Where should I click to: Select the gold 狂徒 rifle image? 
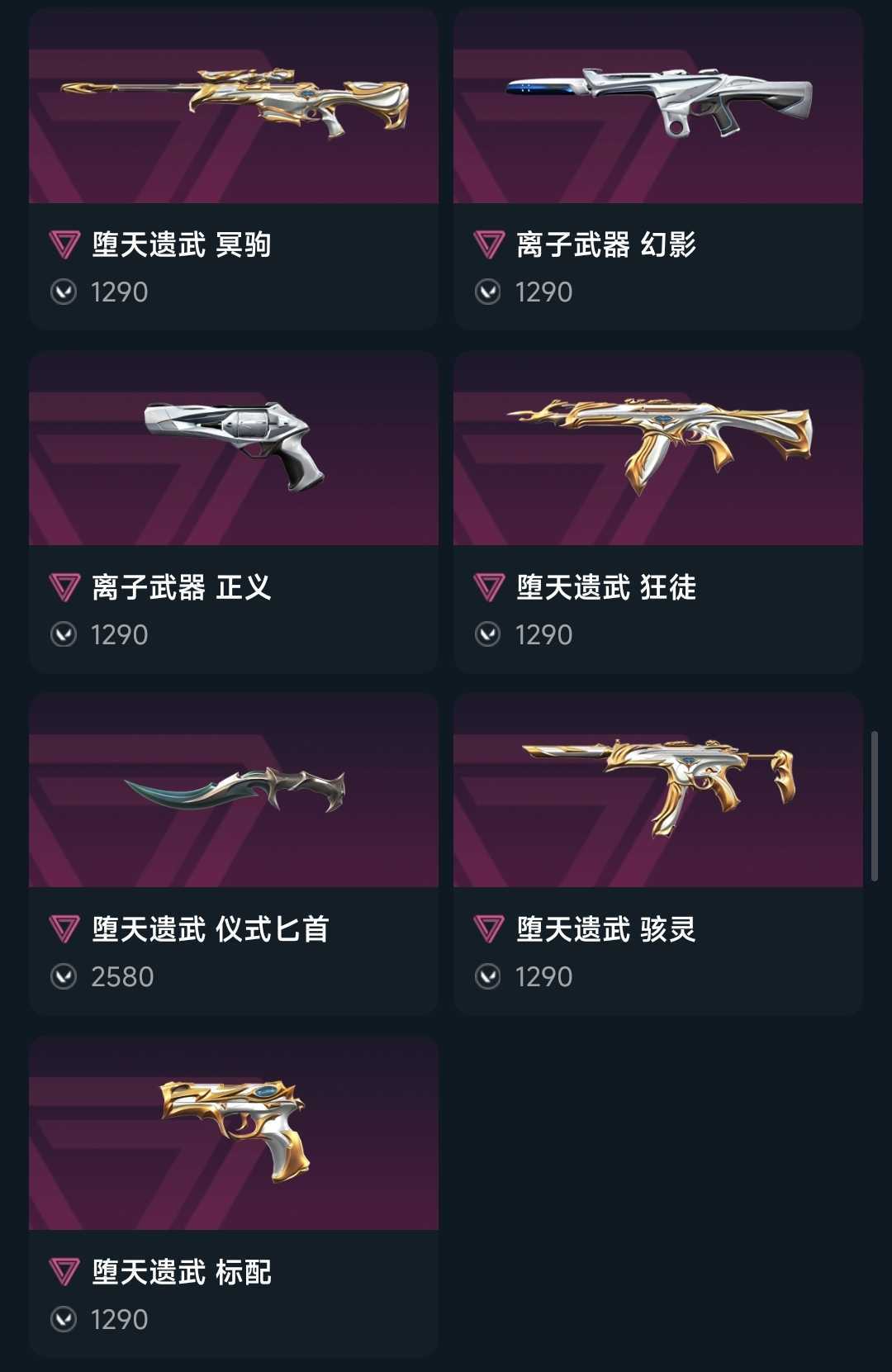point(658,448)
